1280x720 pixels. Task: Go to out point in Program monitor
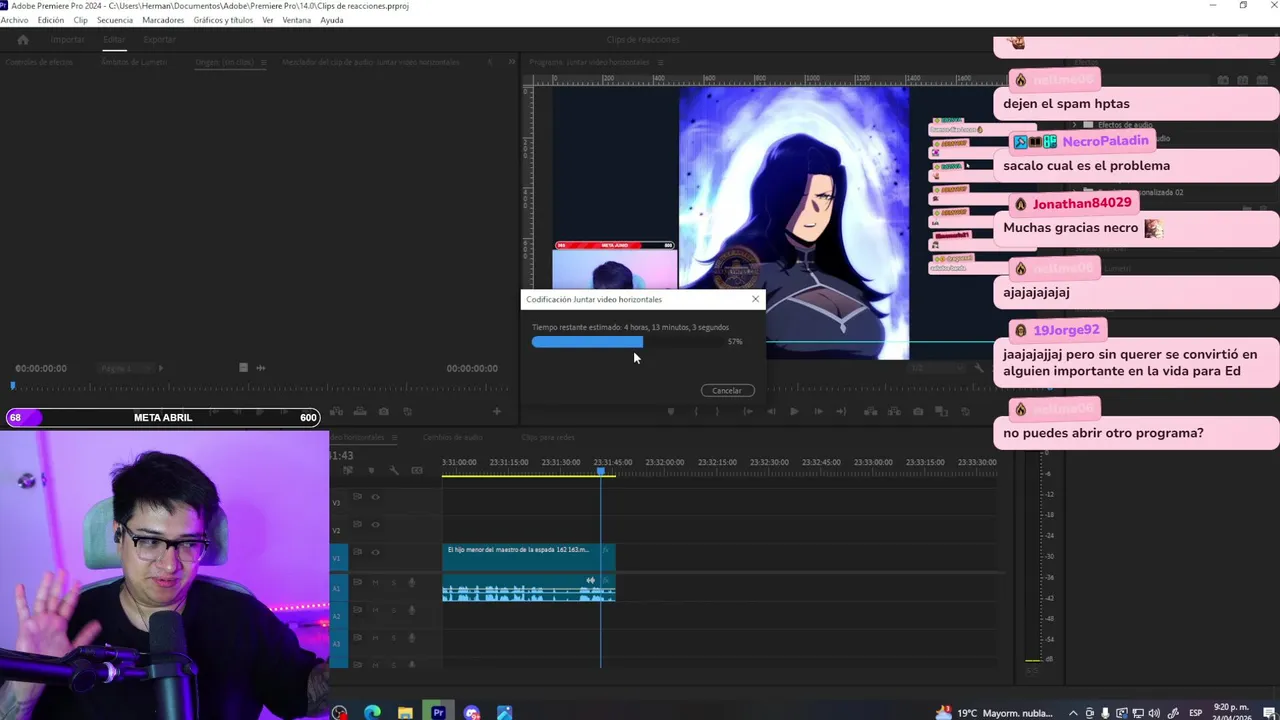point(843,411)
